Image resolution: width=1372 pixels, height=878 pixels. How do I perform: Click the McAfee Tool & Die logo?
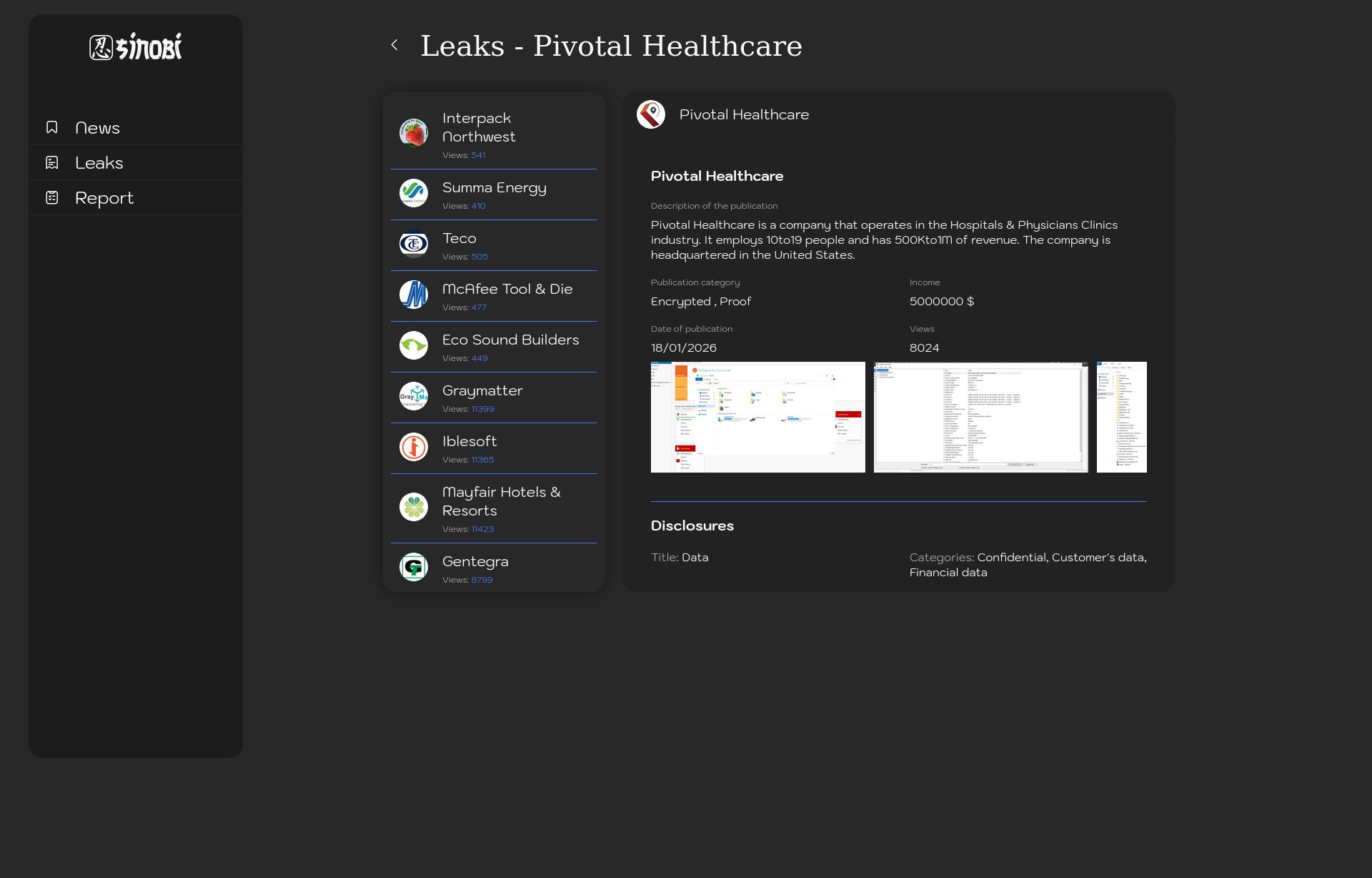pyautogui.click(x=414, y=295)
